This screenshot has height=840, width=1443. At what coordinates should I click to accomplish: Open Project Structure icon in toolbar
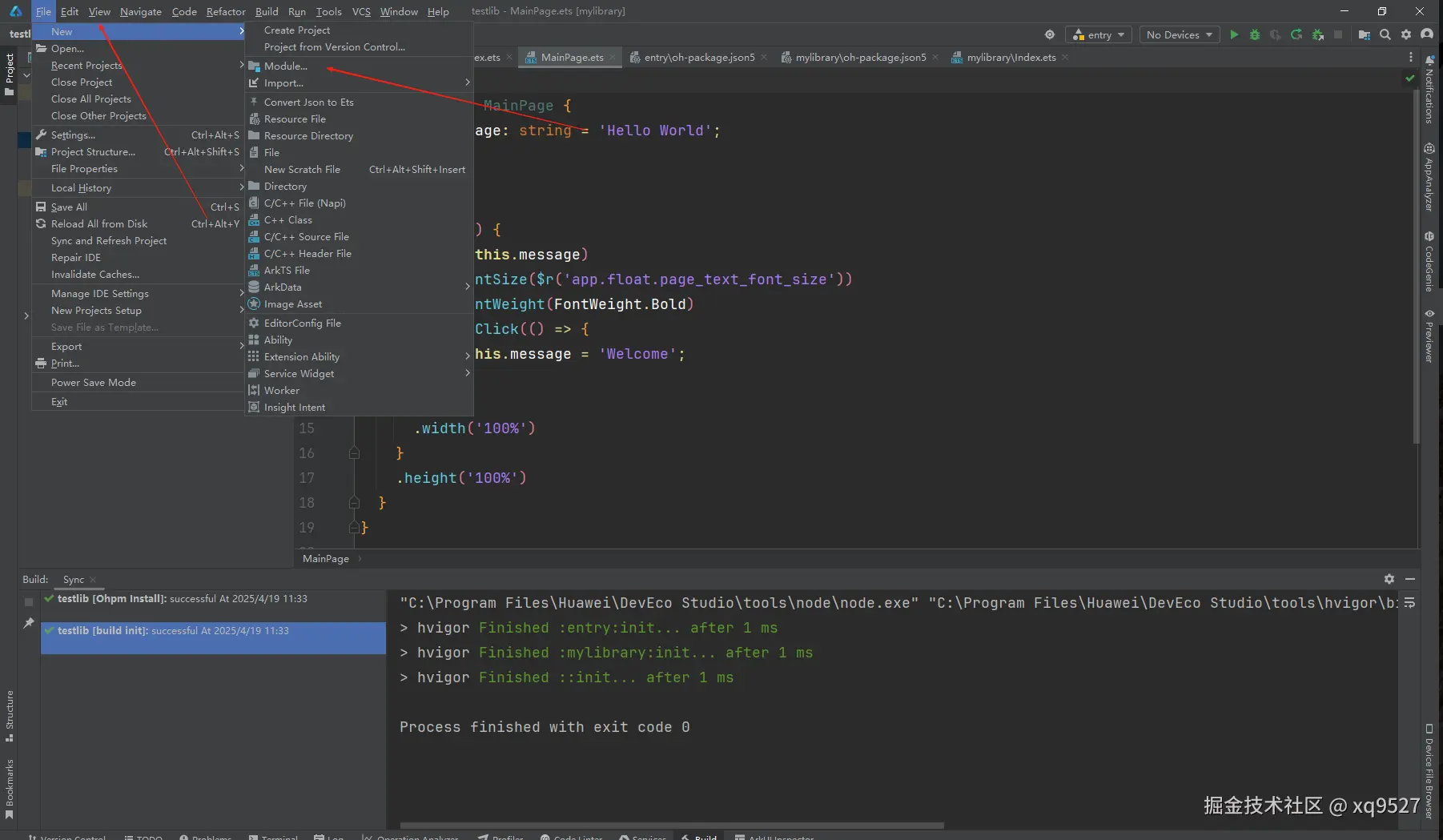click(1365, 34)
